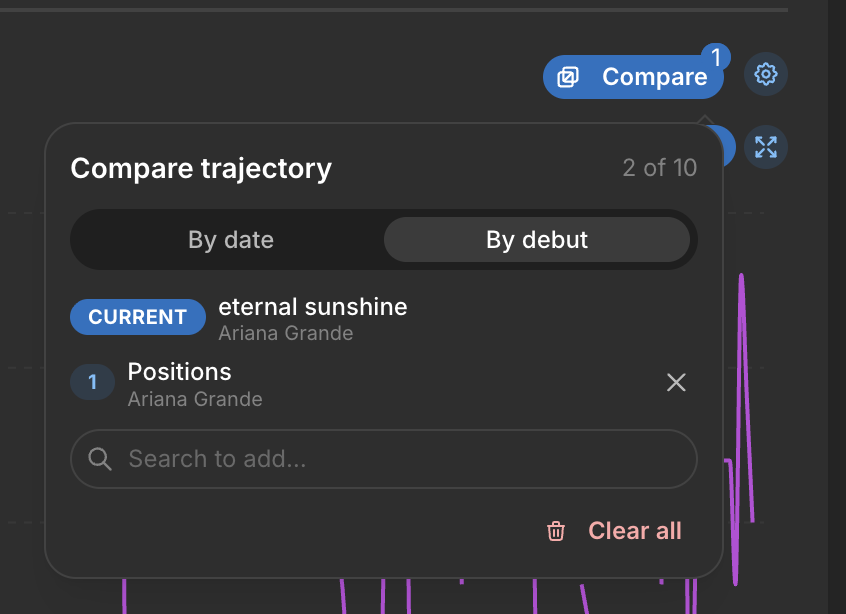The height and width of the screenshot is (614, 846).
Task: Select the By debut tab
Action: pos(537,240)
